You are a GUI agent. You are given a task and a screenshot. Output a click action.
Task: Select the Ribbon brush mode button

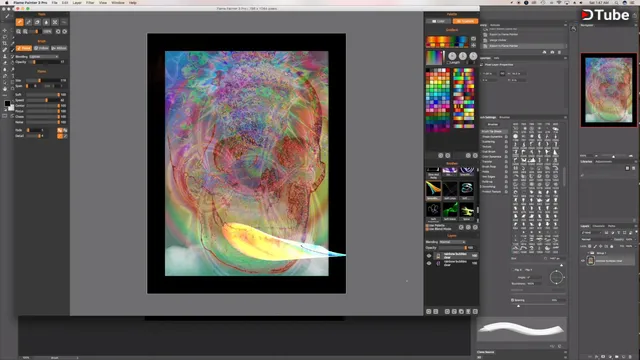59,48
